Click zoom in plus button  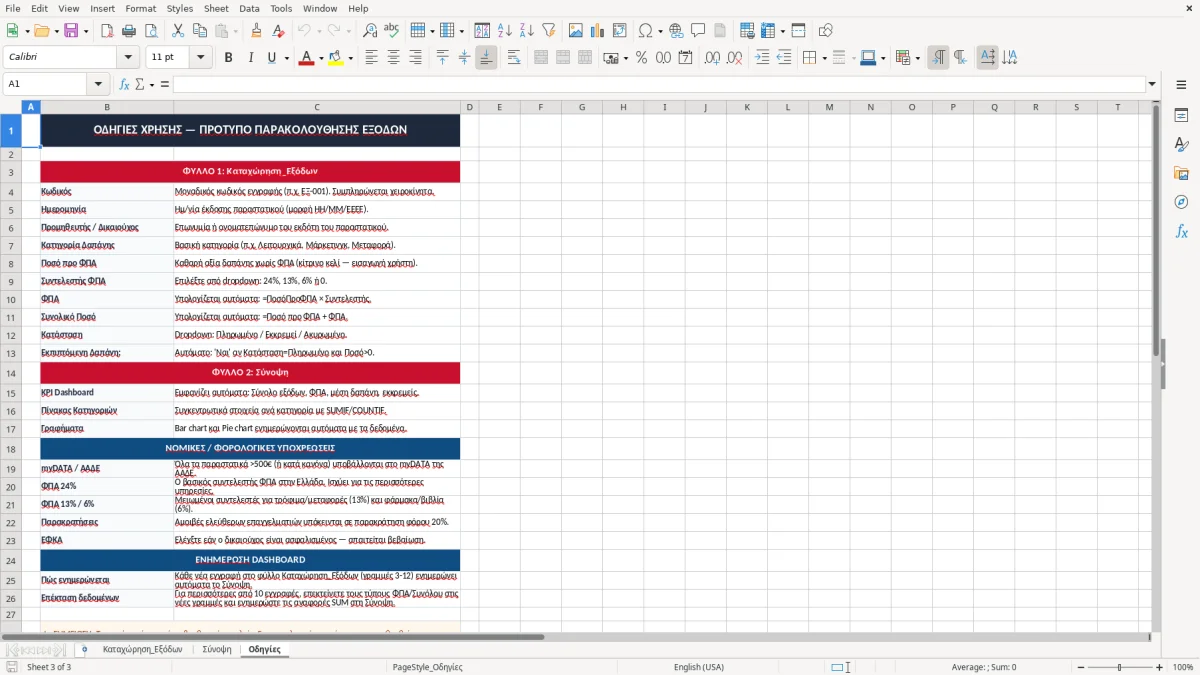pos(1159,667)
